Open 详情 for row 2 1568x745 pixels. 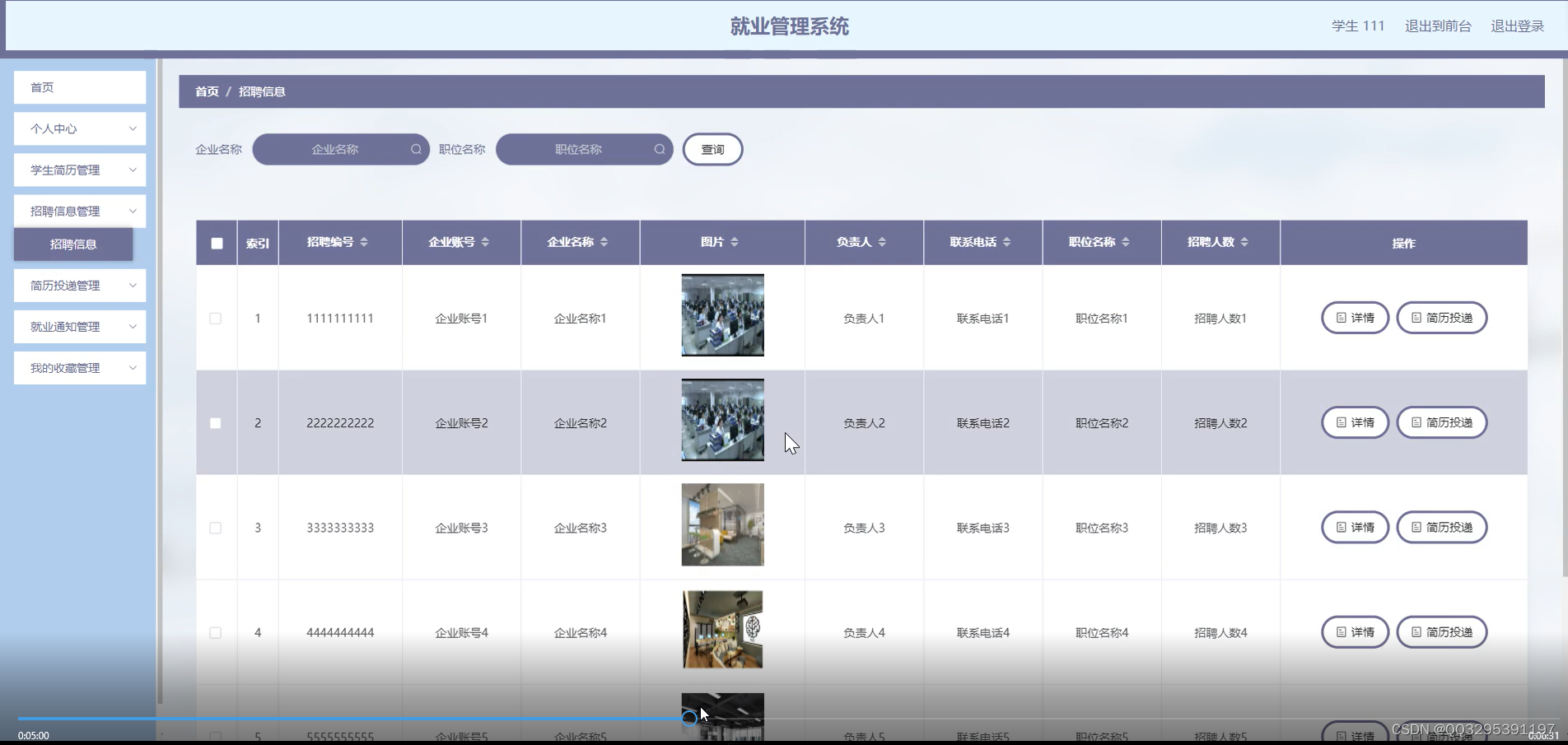coord(1355,422)
